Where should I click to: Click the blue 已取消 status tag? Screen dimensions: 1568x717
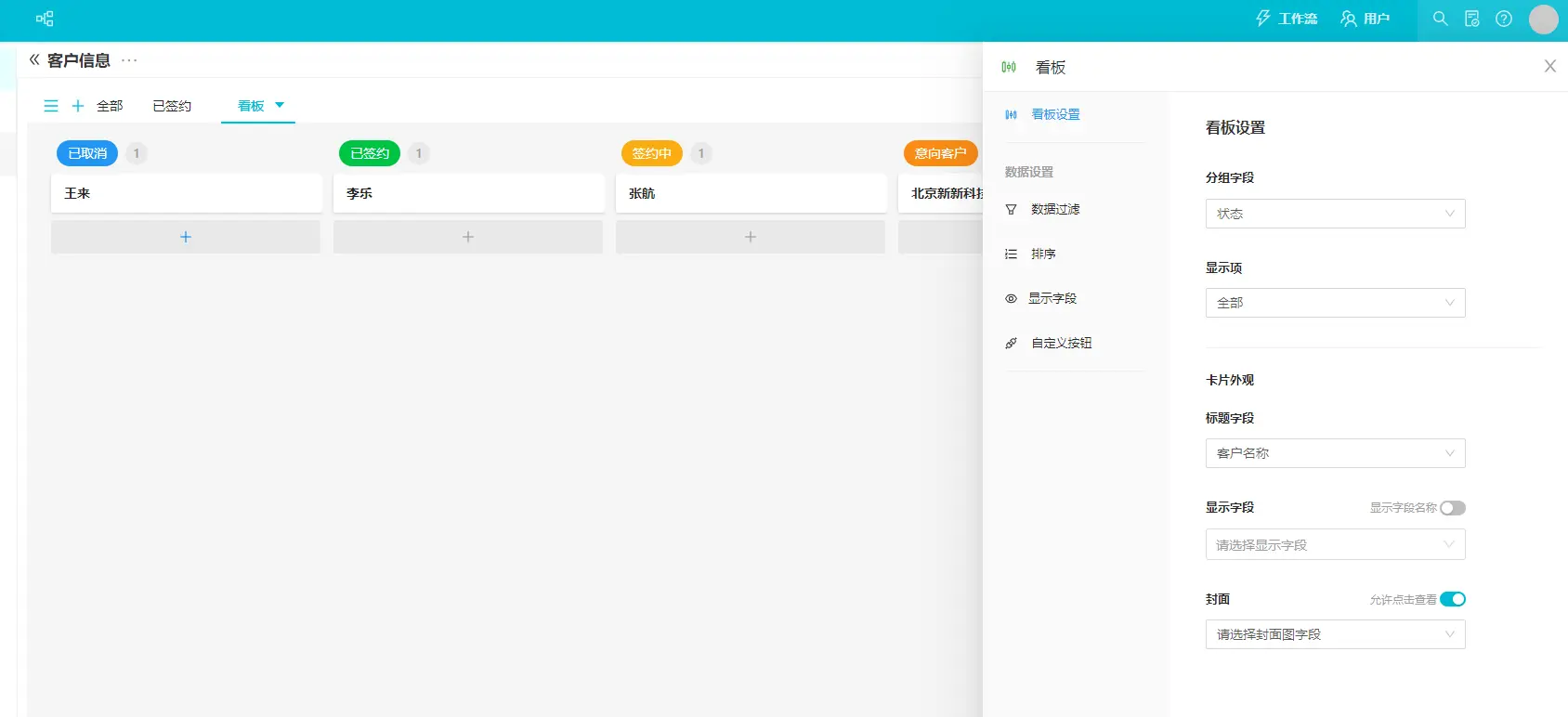point(87,153)
